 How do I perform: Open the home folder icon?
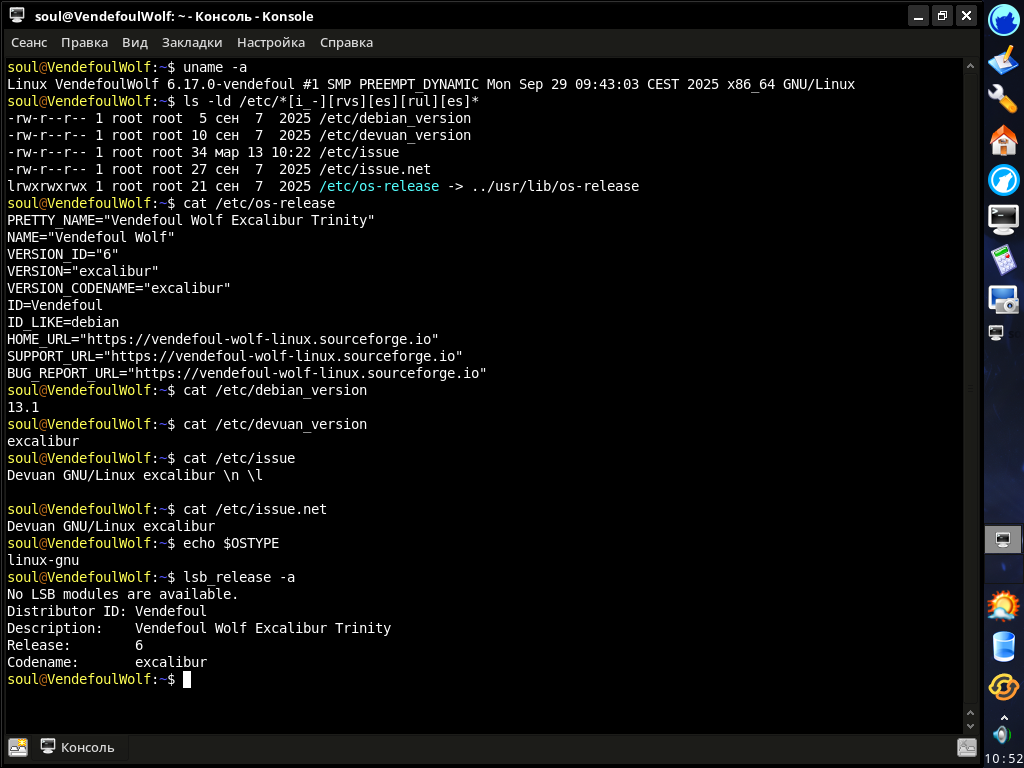coord(1003,140)
